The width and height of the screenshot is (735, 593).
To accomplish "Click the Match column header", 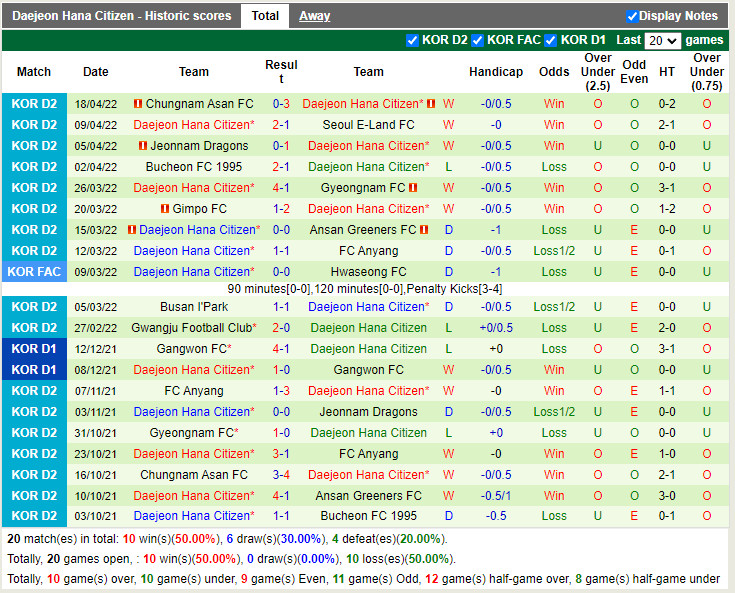I will pos(34,72).
